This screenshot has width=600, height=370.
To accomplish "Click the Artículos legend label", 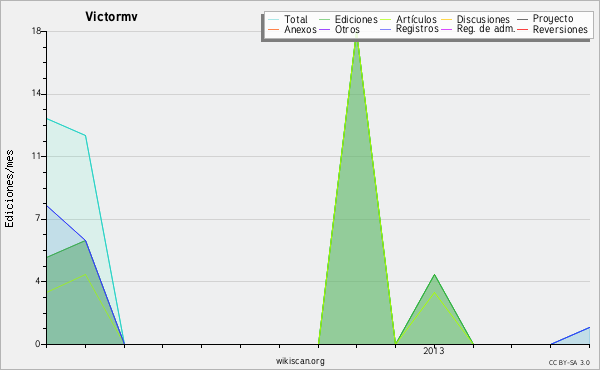I will click(x=416, y=19).
